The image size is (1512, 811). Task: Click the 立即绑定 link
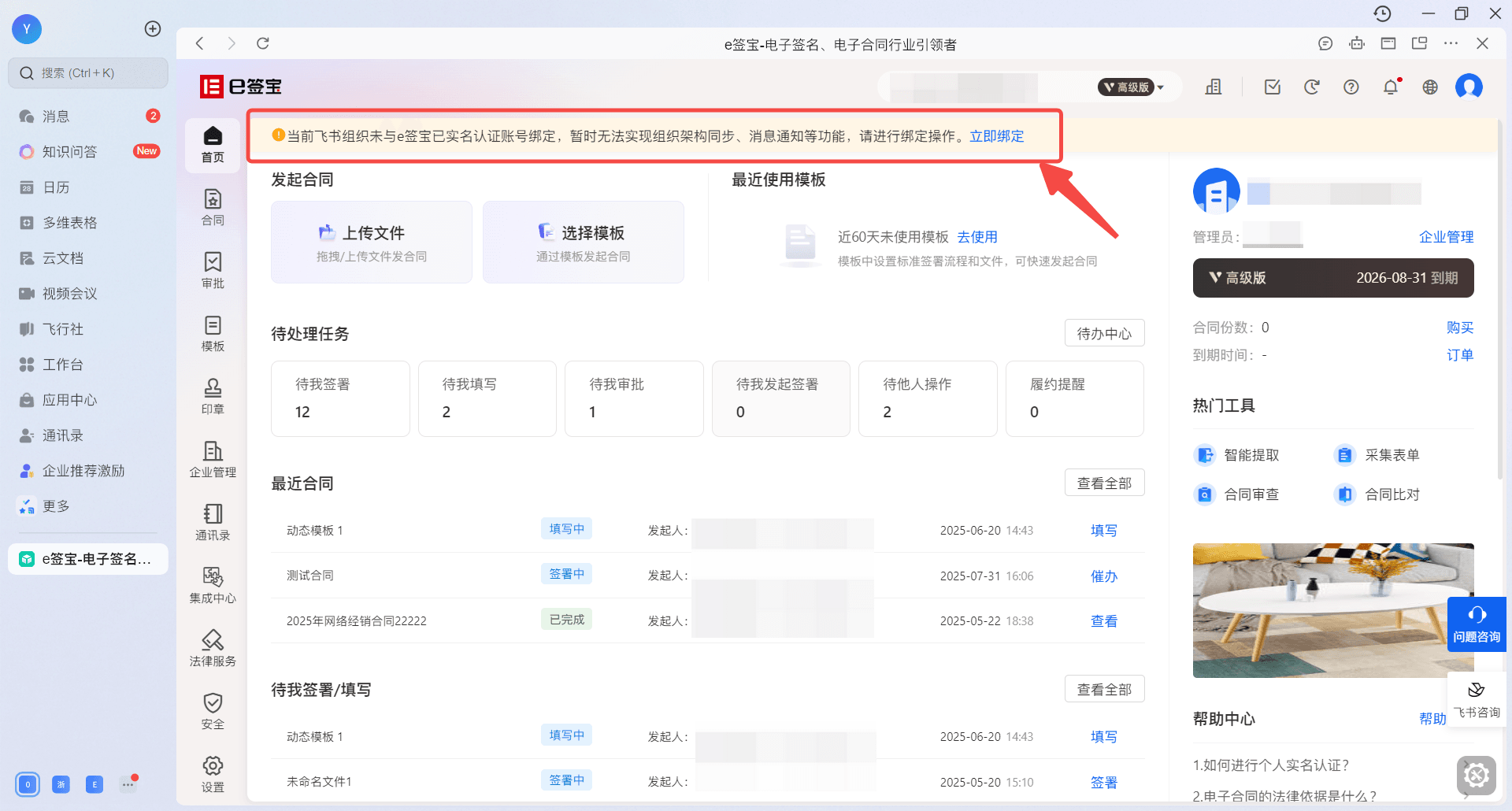996,136
